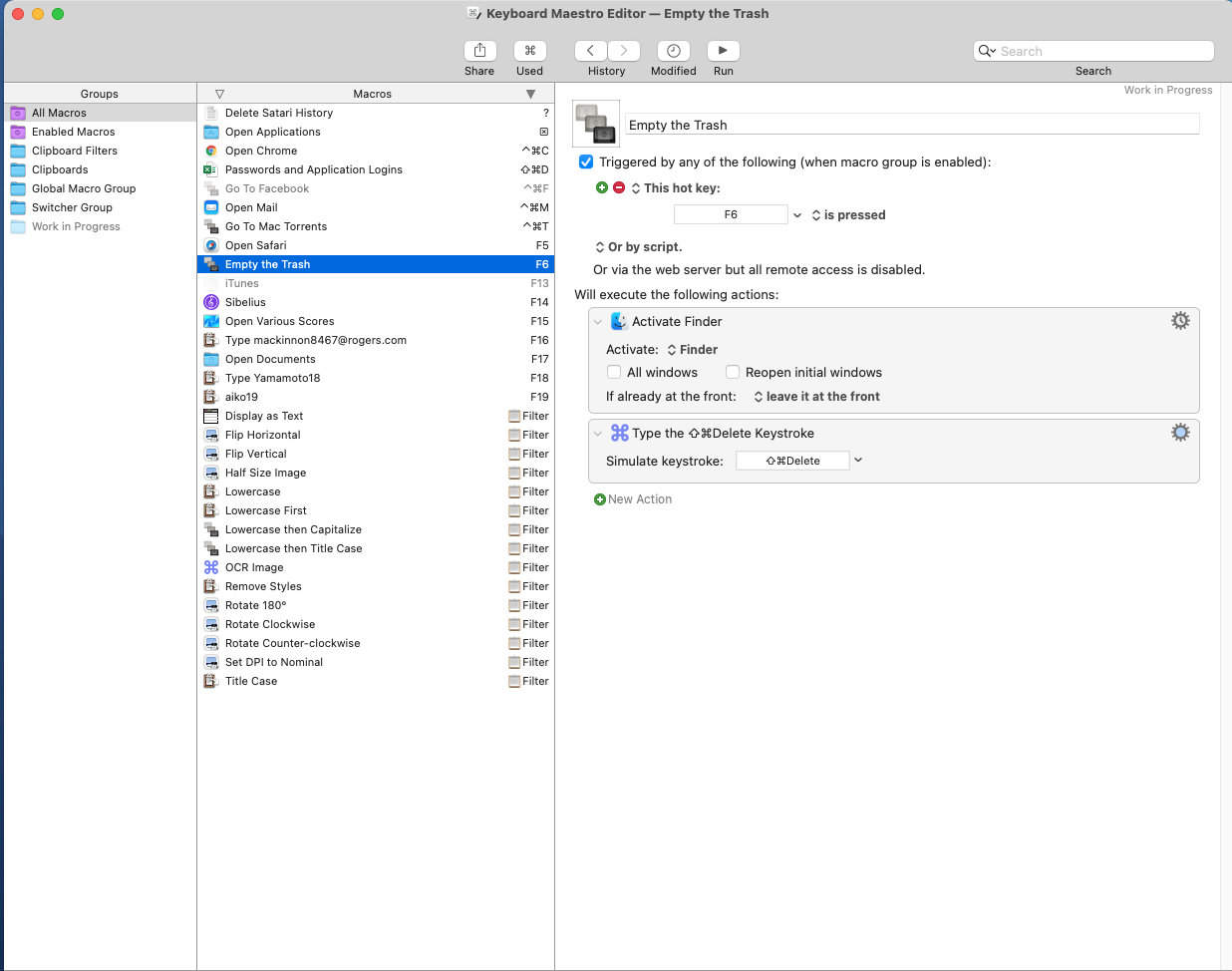Run the macro with the play button
The height and width of the screenshot is (971, 1232).
[x=723, y=51]
